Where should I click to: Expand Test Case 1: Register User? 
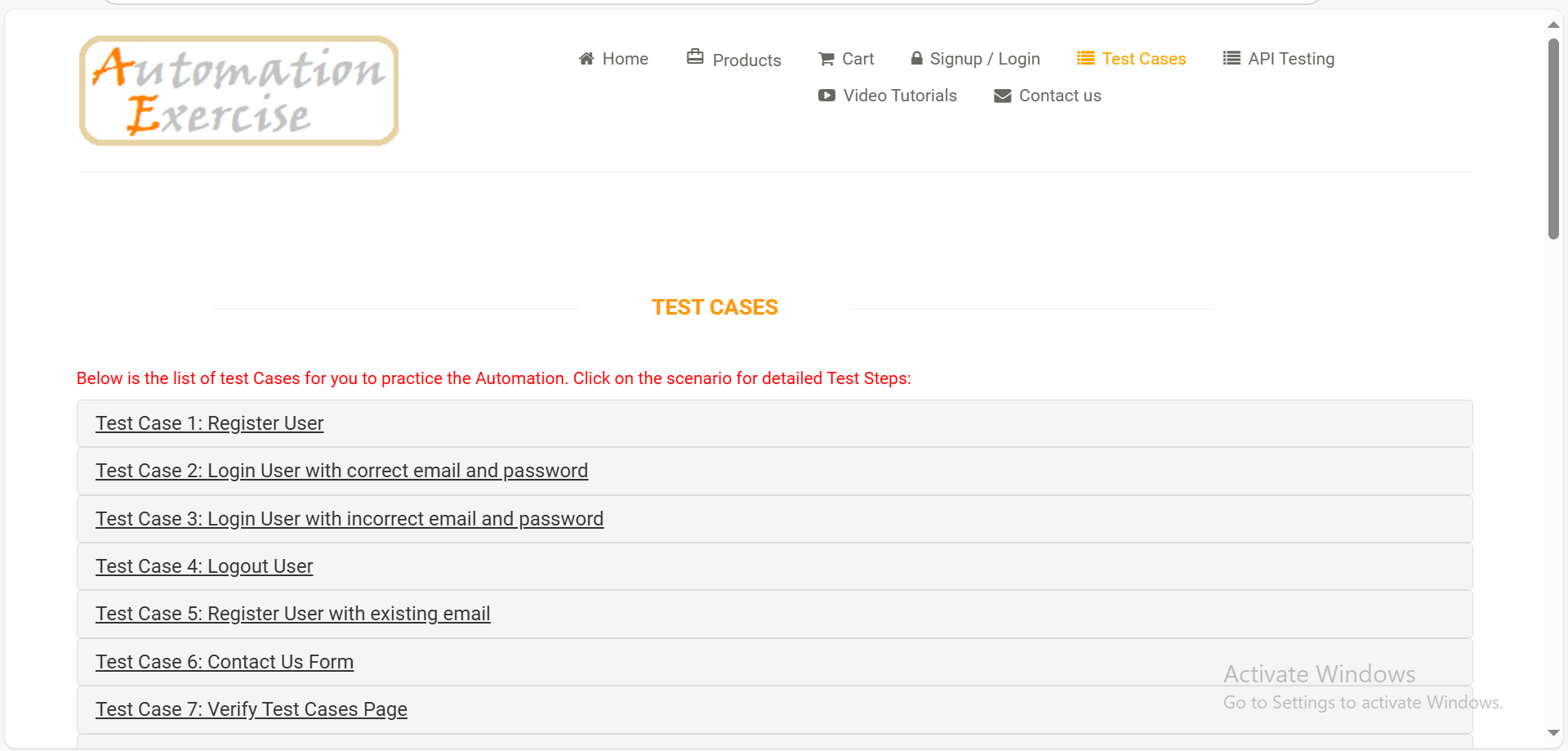point(210,423)
